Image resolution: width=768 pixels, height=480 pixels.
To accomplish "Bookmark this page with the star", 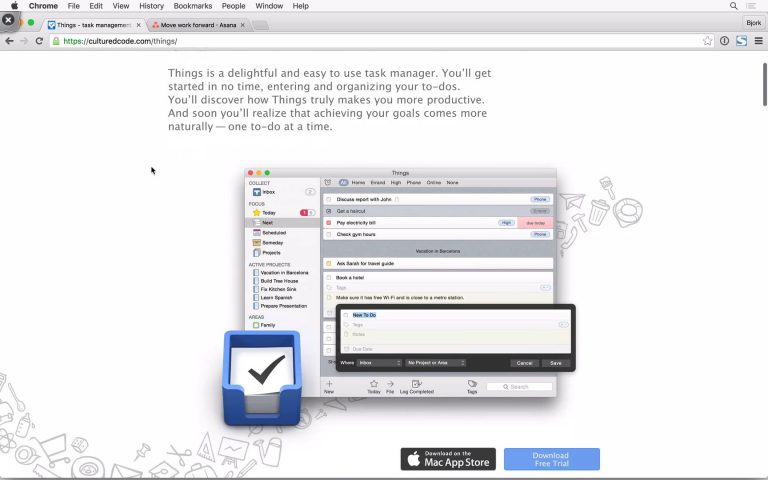I will pos(707,41).
